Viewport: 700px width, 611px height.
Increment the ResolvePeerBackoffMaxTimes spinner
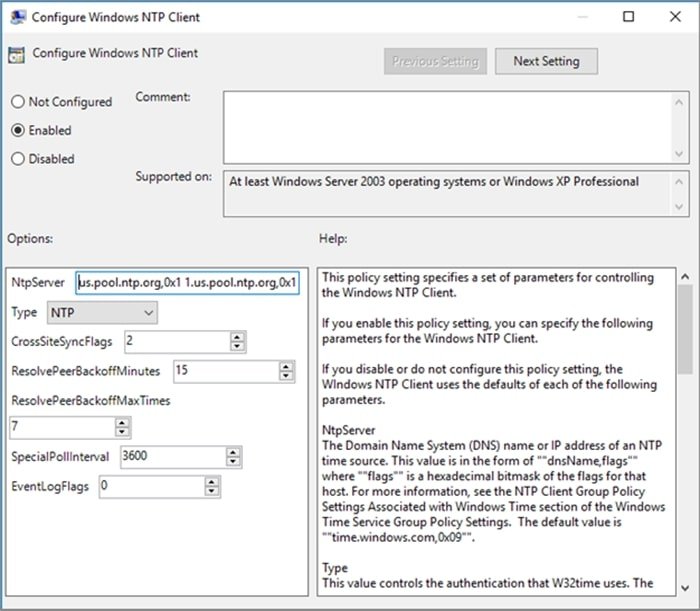(x=122, y=423)
